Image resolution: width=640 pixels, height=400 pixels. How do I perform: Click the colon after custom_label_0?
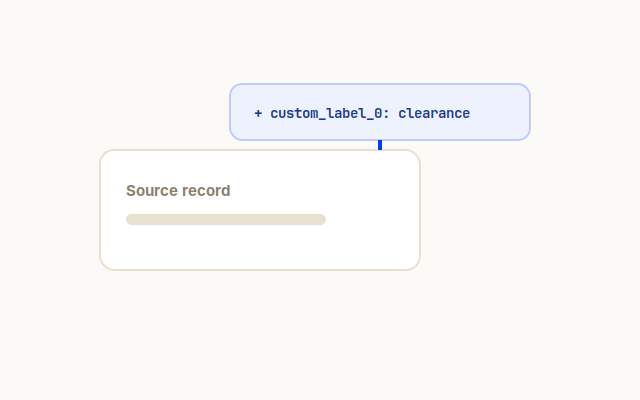(386, 114)
